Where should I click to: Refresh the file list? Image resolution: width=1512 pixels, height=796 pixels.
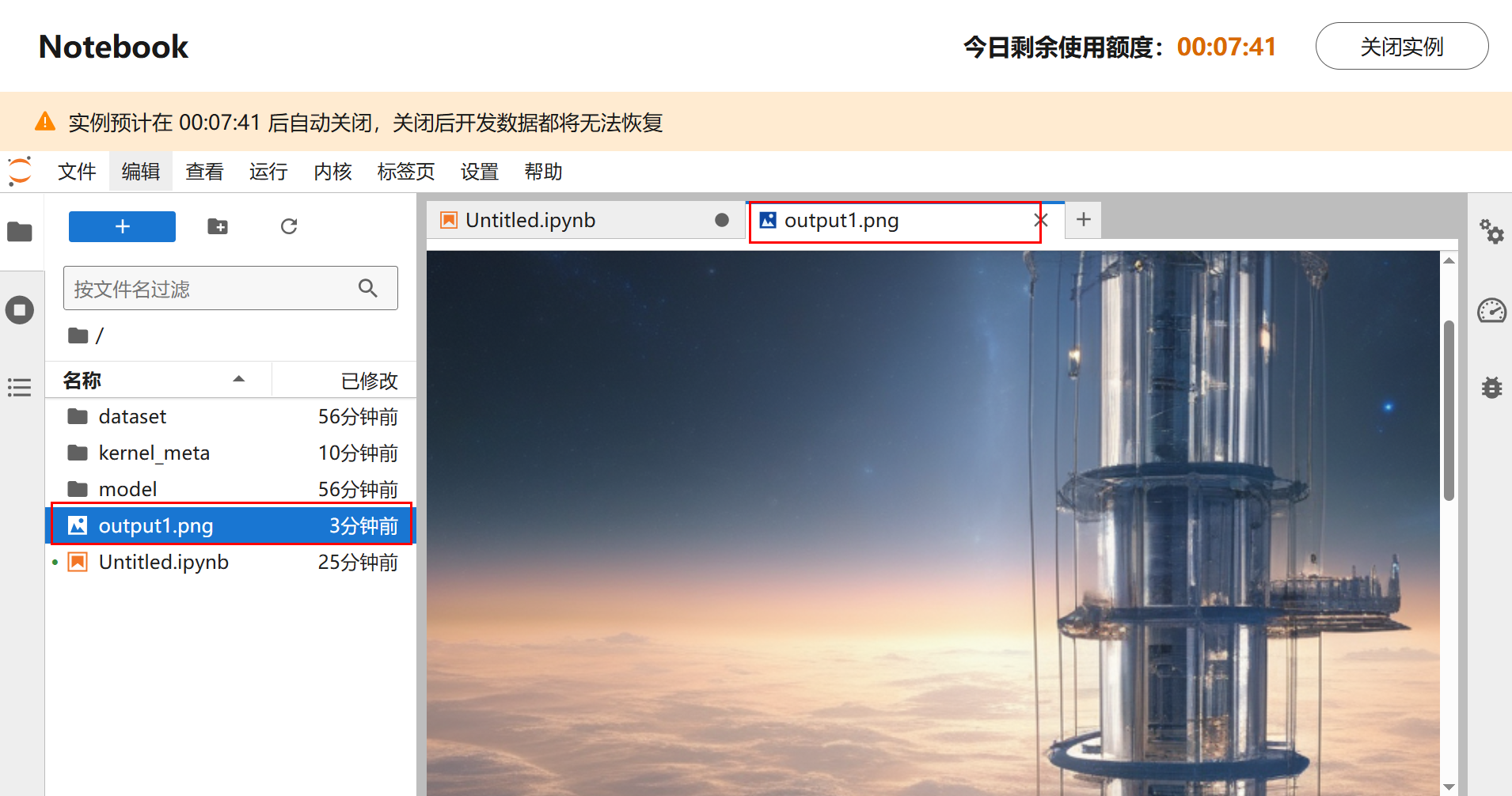pyautogui.click(x=289, y=227)
